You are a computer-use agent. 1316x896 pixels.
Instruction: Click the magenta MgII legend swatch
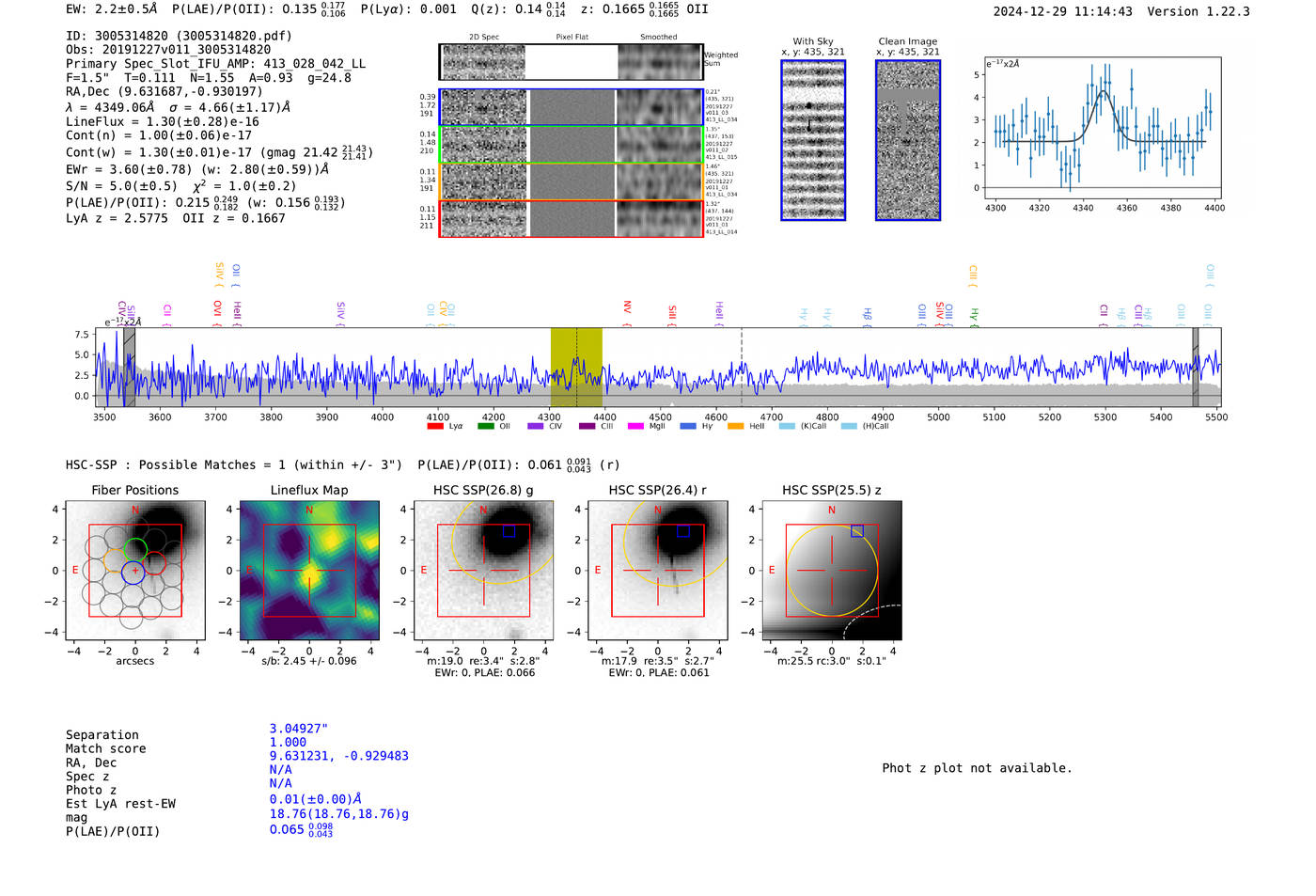pyautogui.click(x=635, y=427)
